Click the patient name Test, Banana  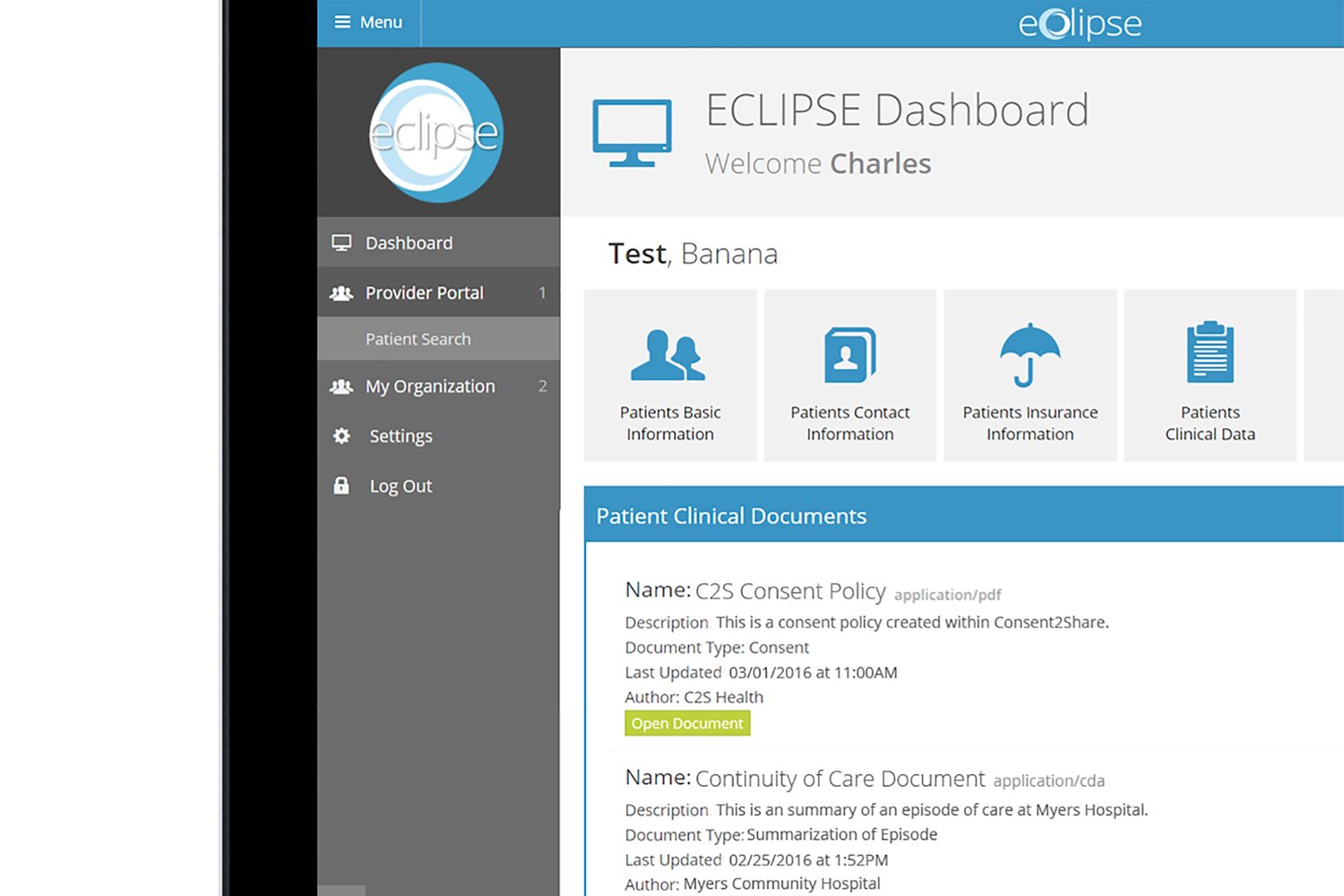693,254
